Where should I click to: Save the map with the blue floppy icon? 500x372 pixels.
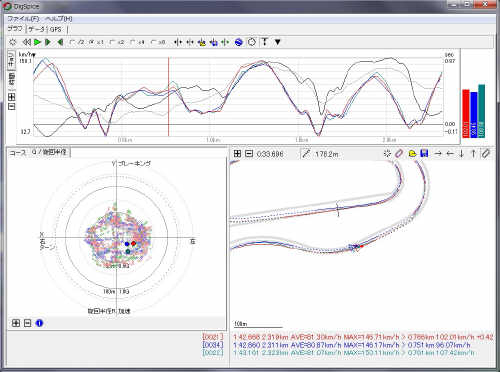pos(424,153)
